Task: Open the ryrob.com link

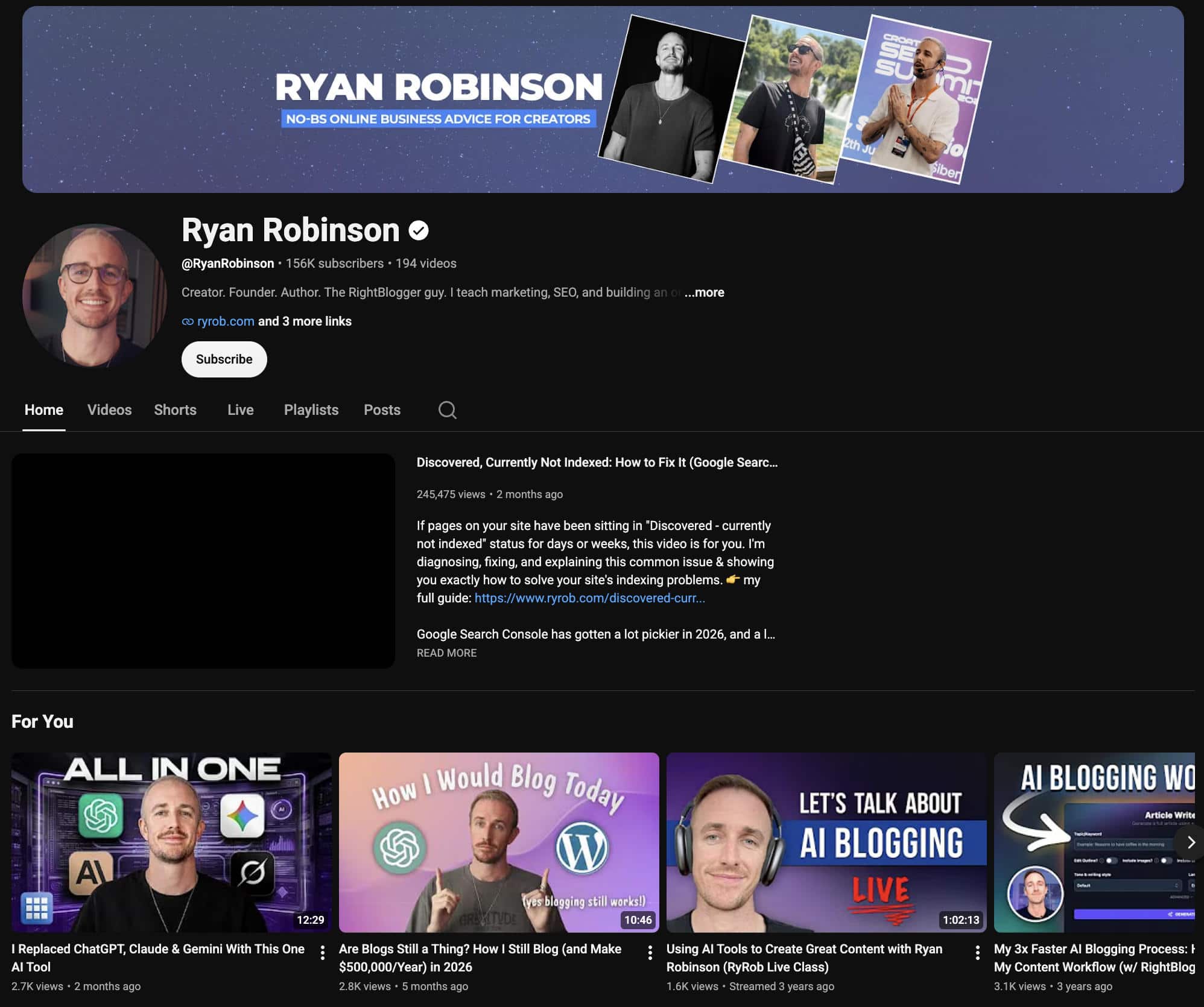Action: [x=226, y=321]
